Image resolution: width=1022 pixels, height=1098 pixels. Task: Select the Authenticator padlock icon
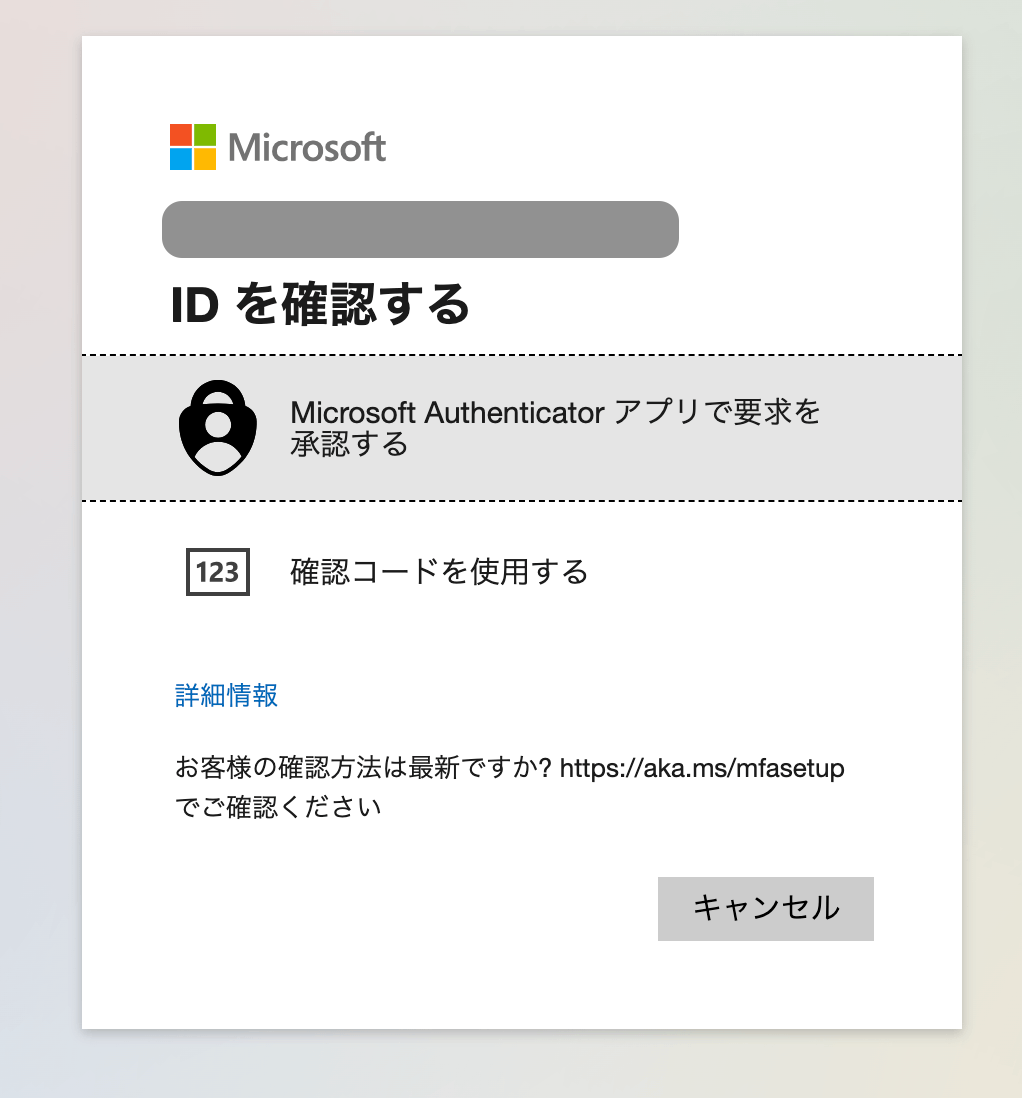tap(217, 427)
